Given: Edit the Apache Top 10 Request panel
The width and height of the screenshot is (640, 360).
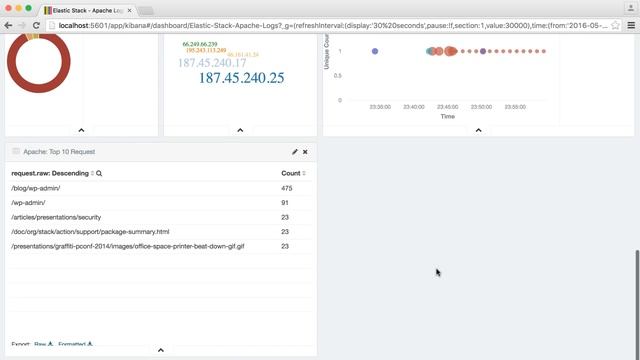Looking at the screenshot, I should 295,152.
